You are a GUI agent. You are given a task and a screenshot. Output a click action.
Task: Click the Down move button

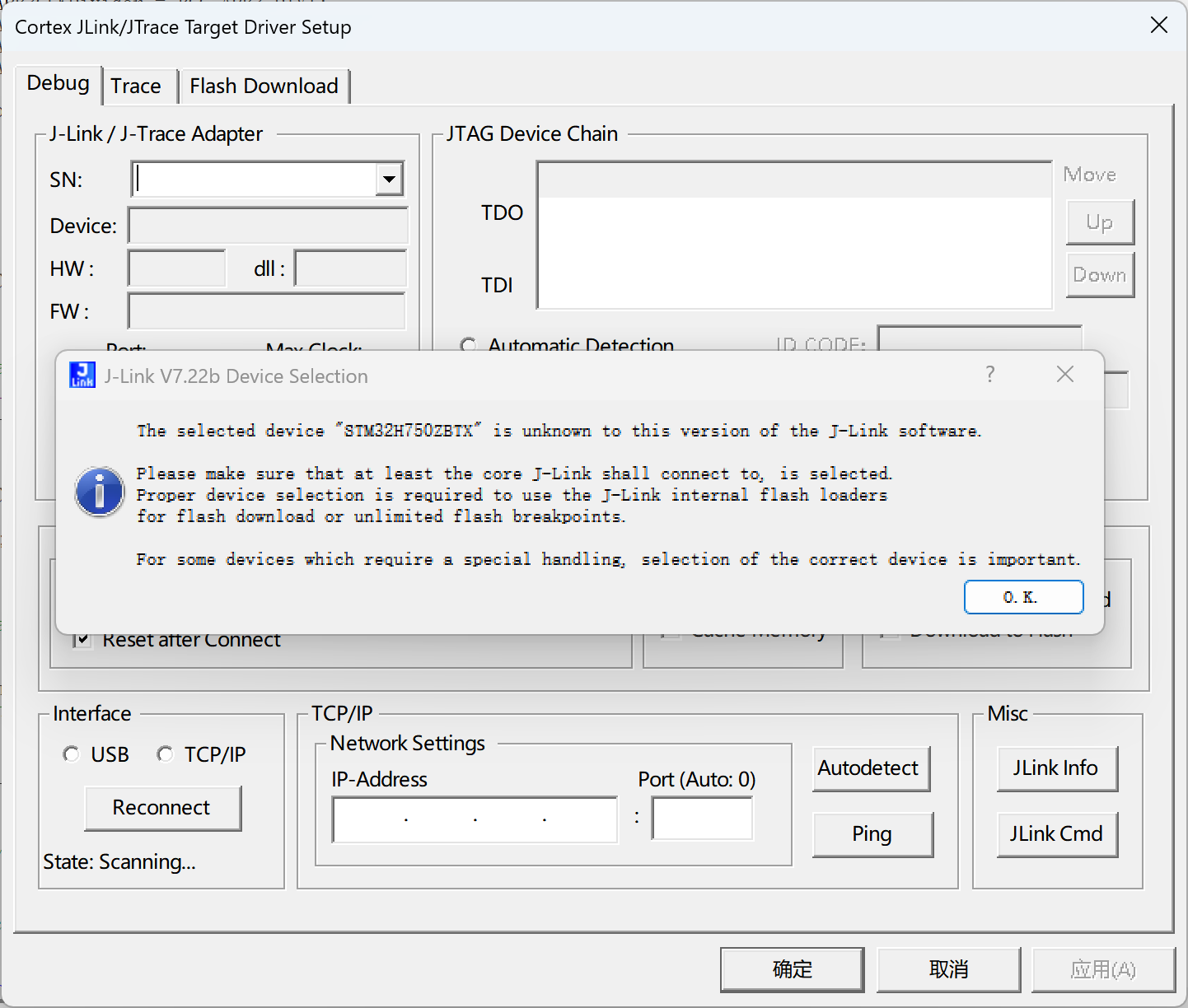(x=1100, y=275)
